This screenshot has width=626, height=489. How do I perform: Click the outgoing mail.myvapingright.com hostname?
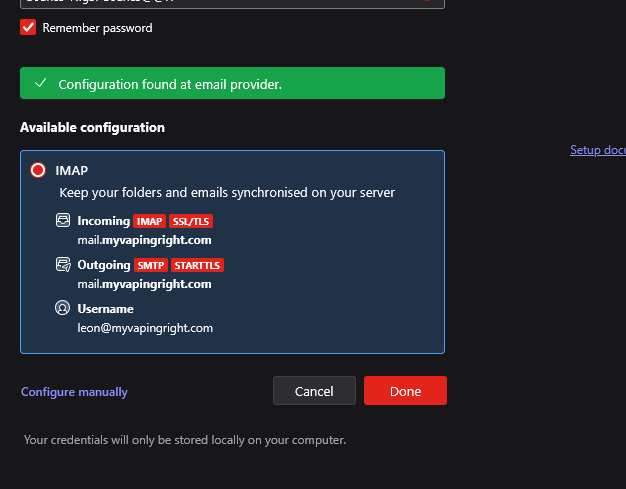click(x=144, y=284)
